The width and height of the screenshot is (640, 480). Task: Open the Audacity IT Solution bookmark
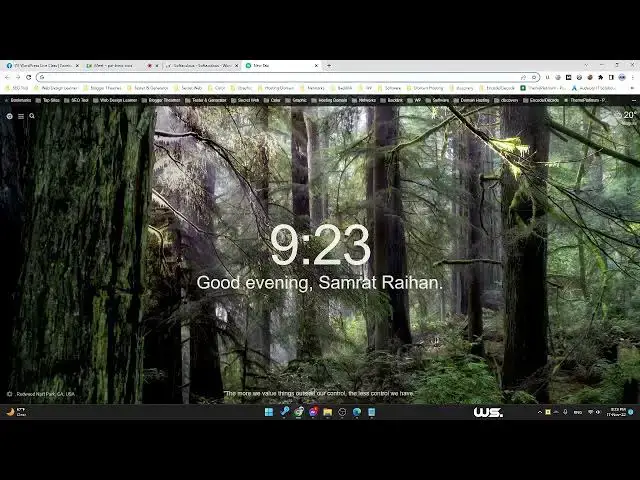pos(594,88)
